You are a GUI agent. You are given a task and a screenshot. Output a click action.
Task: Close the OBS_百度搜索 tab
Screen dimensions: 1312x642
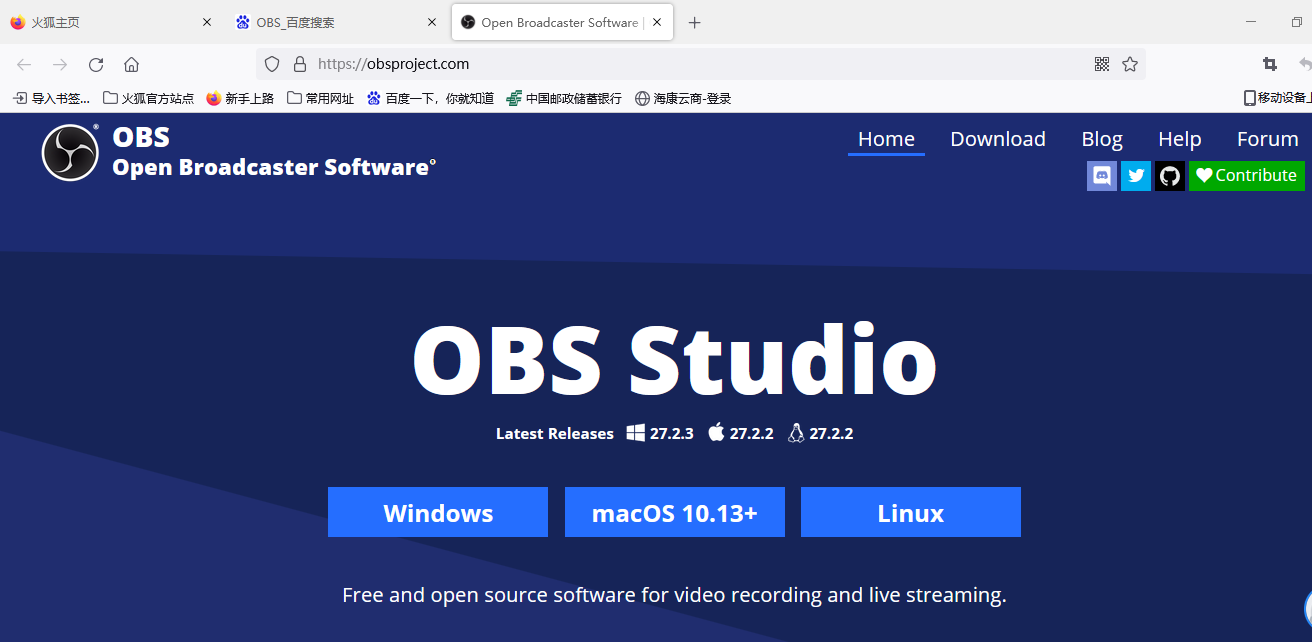[x=432, y=22]
